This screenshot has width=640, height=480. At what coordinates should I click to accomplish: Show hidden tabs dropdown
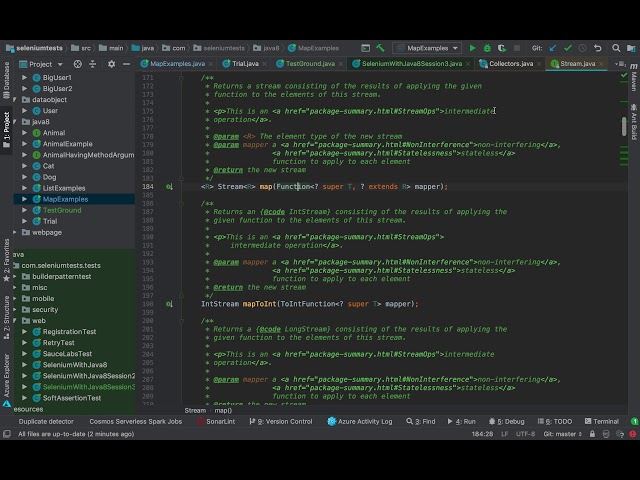620,64
